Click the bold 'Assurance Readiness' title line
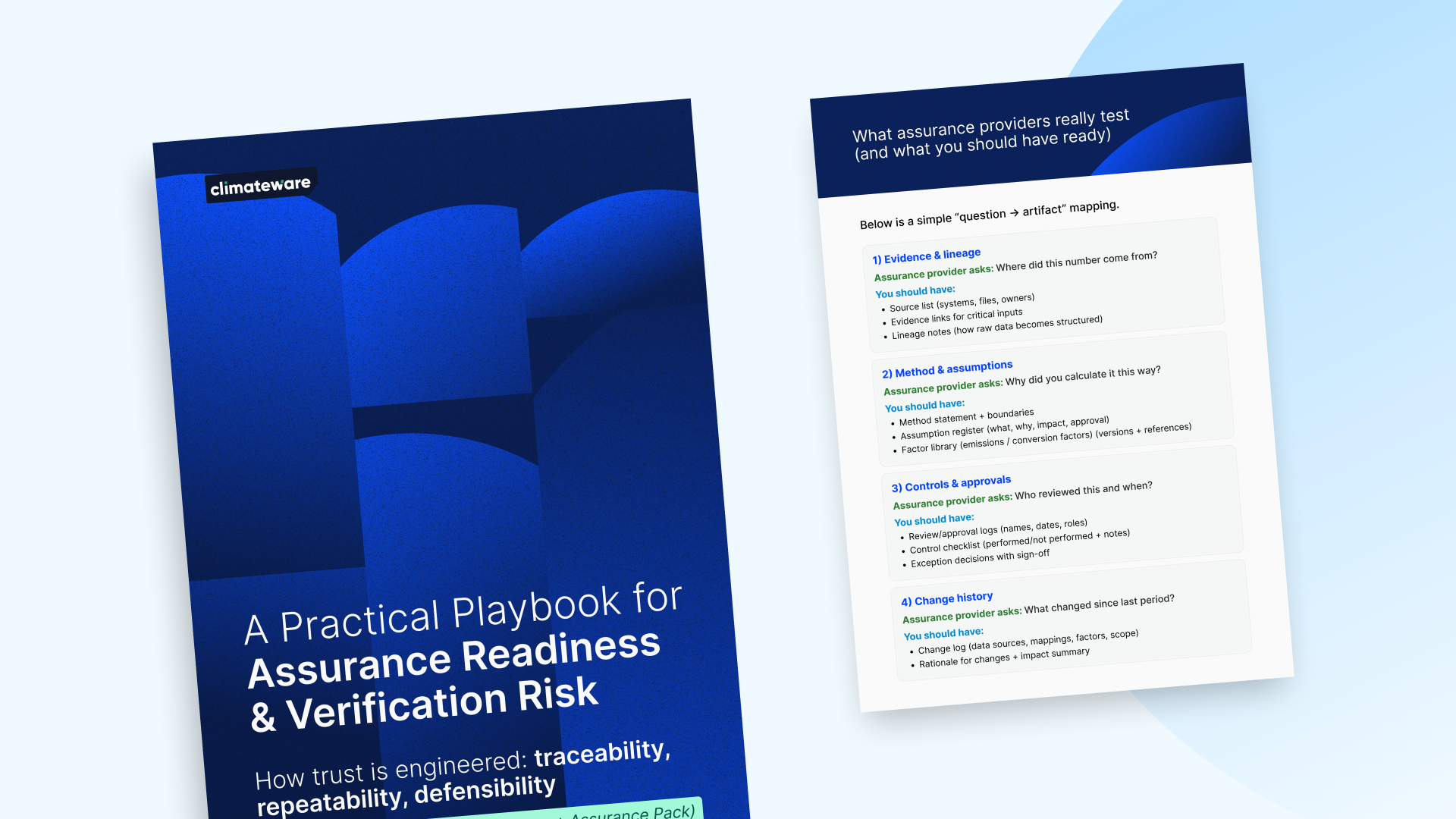 click(x=454, y=659)
